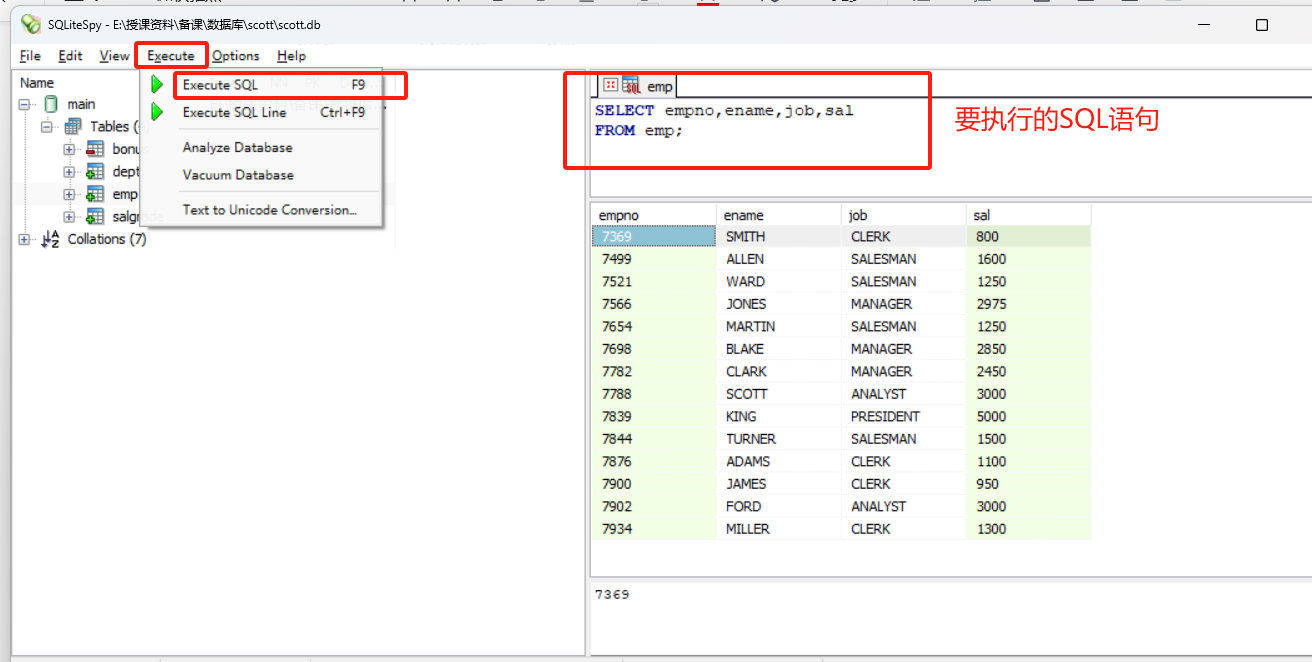Collapse the Tables tree node
The image size is (1312, 662).
pyautogui.click(x=46, y=126)
